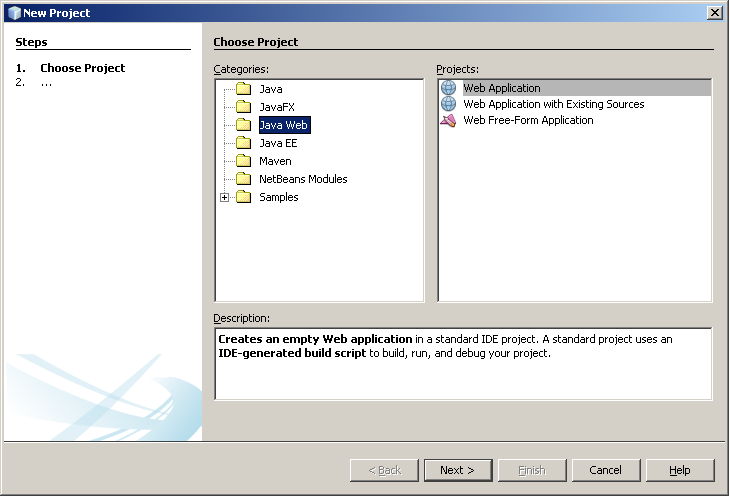Close the New Project dialog
The image size is (730, 496).
(x=714, y=12)
